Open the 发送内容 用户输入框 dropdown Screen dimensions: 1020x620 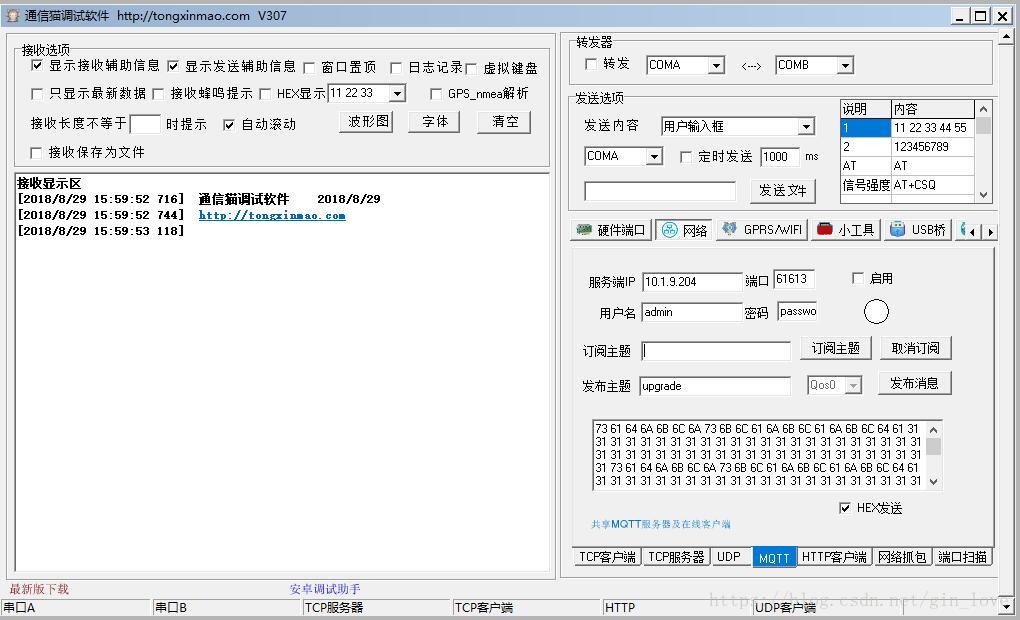point(807,126)
